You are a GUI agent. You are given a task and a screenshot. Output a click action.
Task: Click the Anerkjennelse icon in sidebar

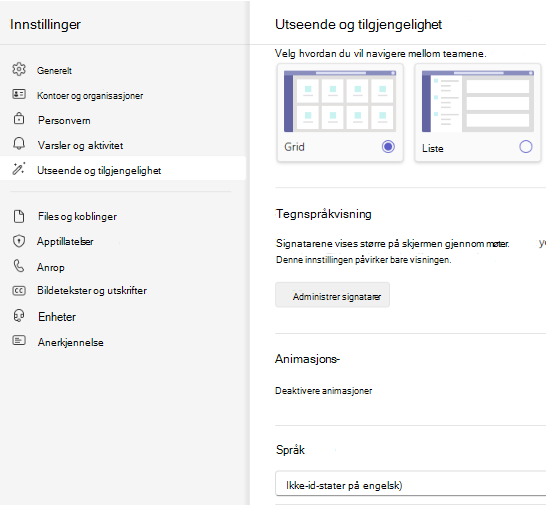(x=19, y=340)
